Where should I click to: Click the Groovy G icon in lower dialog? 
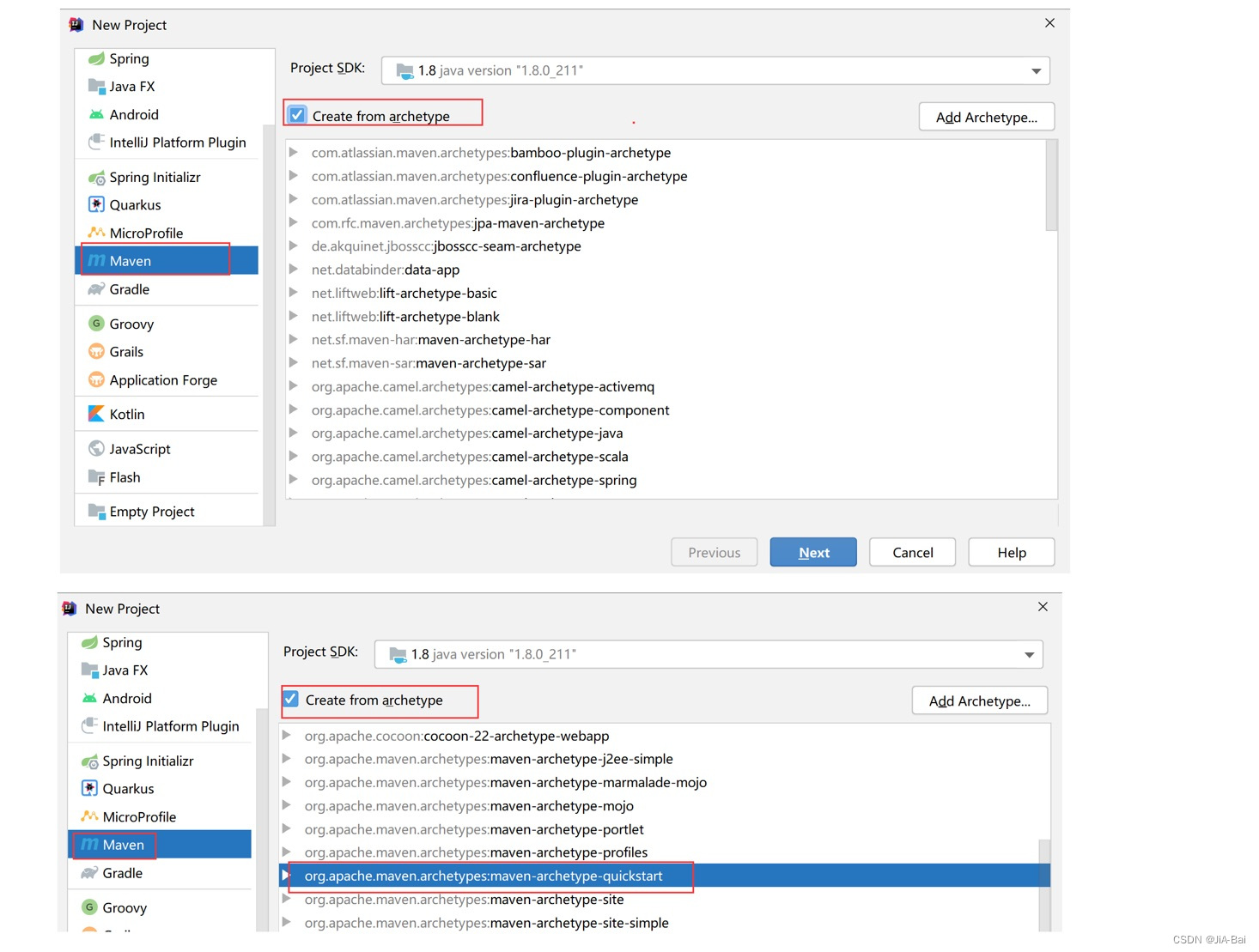coord(89,907)
